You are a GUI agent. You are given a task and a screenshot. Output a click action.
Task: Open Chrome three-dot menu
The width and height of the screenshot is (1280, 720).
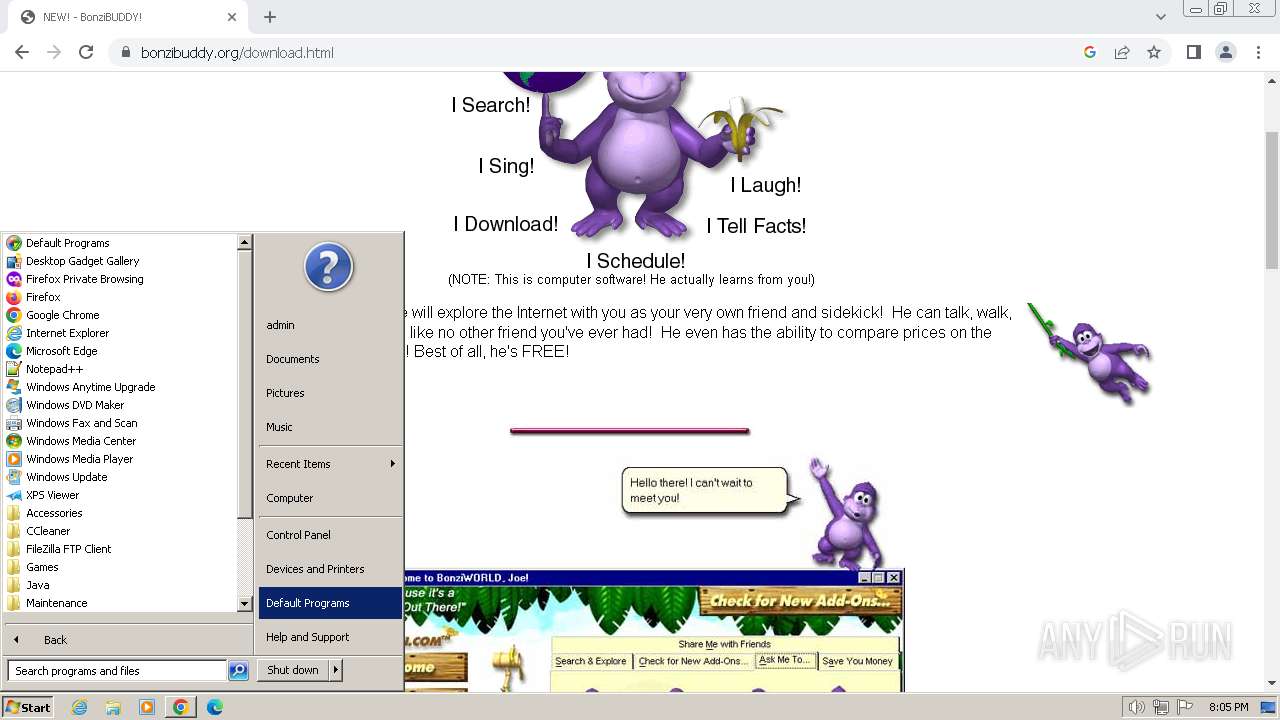[1258, 52]
